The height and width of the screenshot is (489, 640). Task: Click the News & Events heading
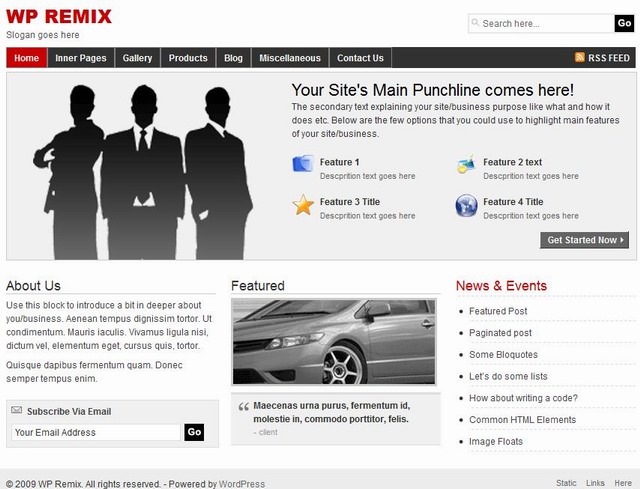pos(501,286)
